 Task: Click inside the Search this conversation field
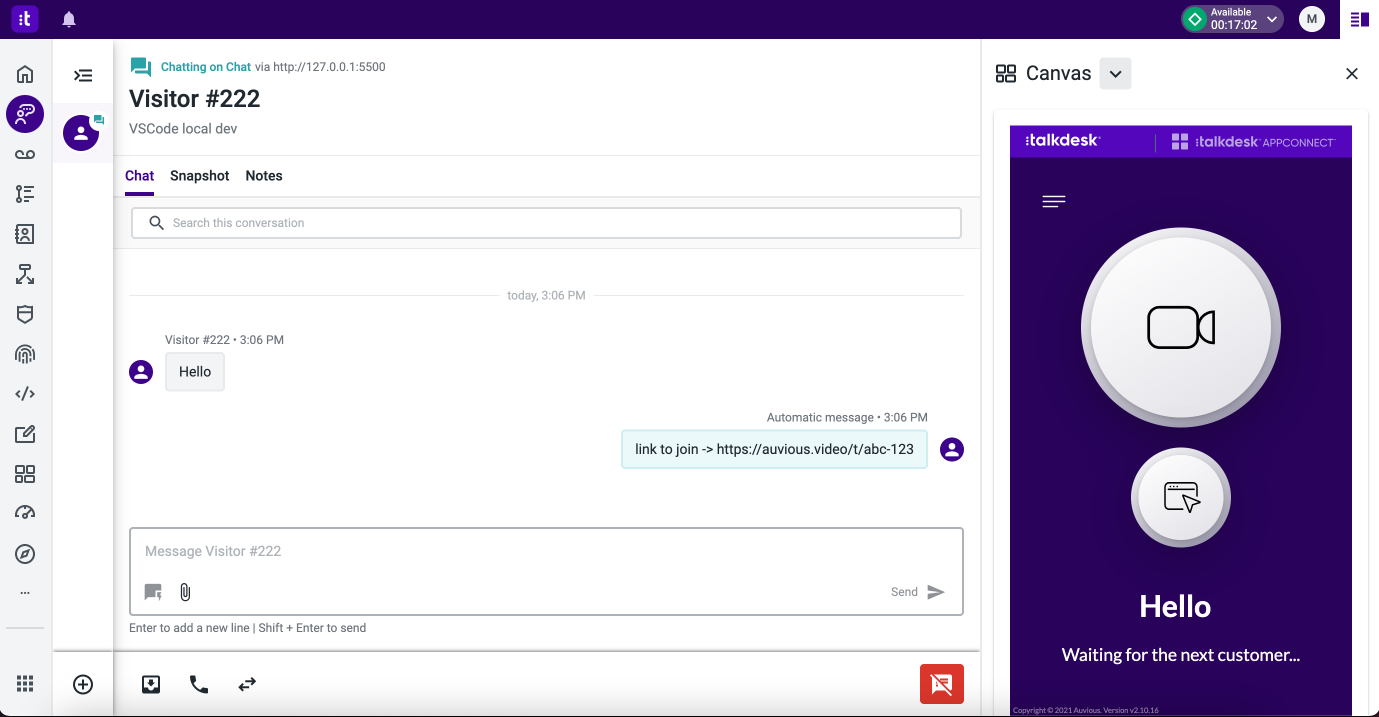546,222
